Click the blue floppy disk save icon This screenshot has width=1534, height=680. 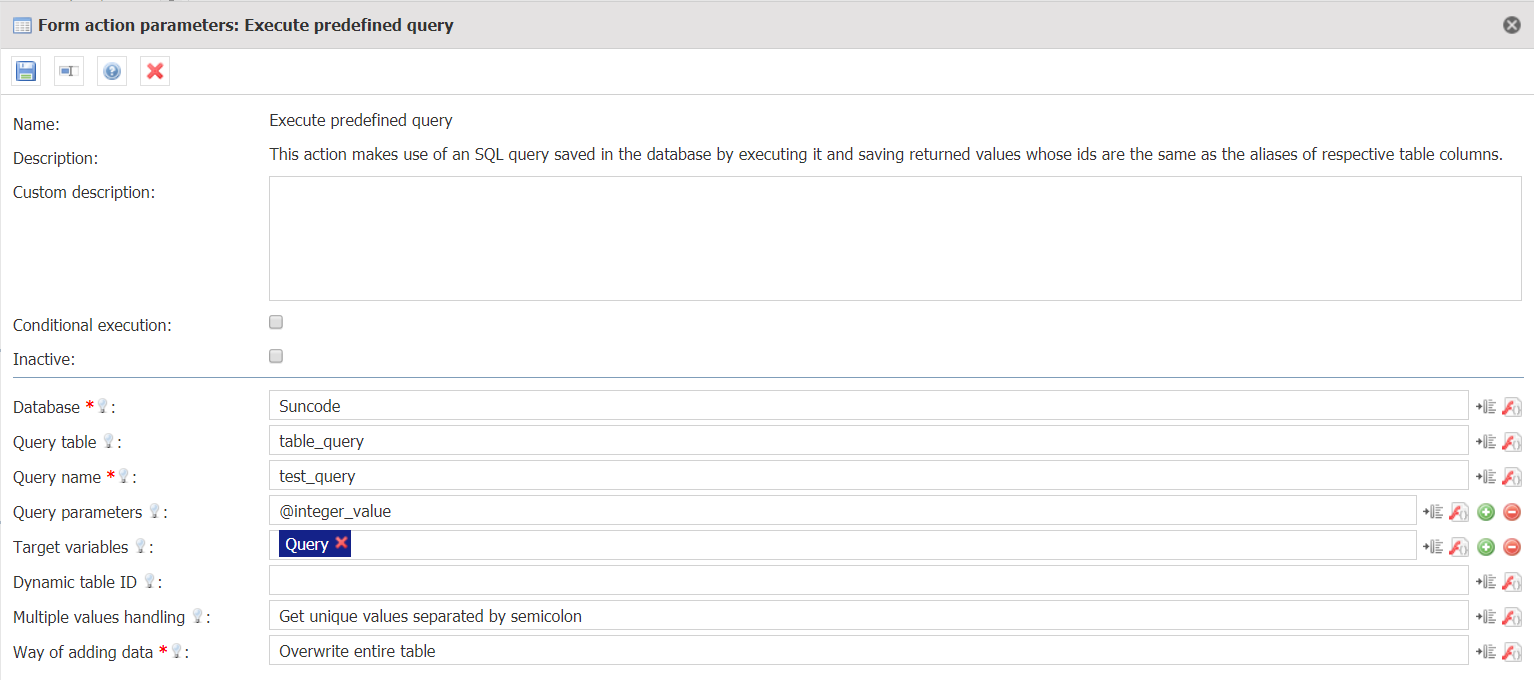point(26,71)
